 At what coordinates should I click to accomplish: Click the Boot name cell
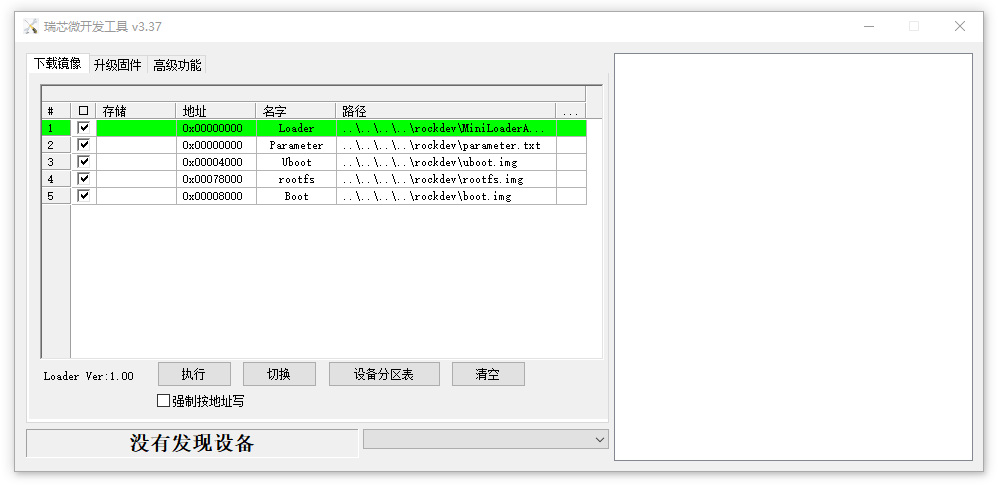[296, 196]
